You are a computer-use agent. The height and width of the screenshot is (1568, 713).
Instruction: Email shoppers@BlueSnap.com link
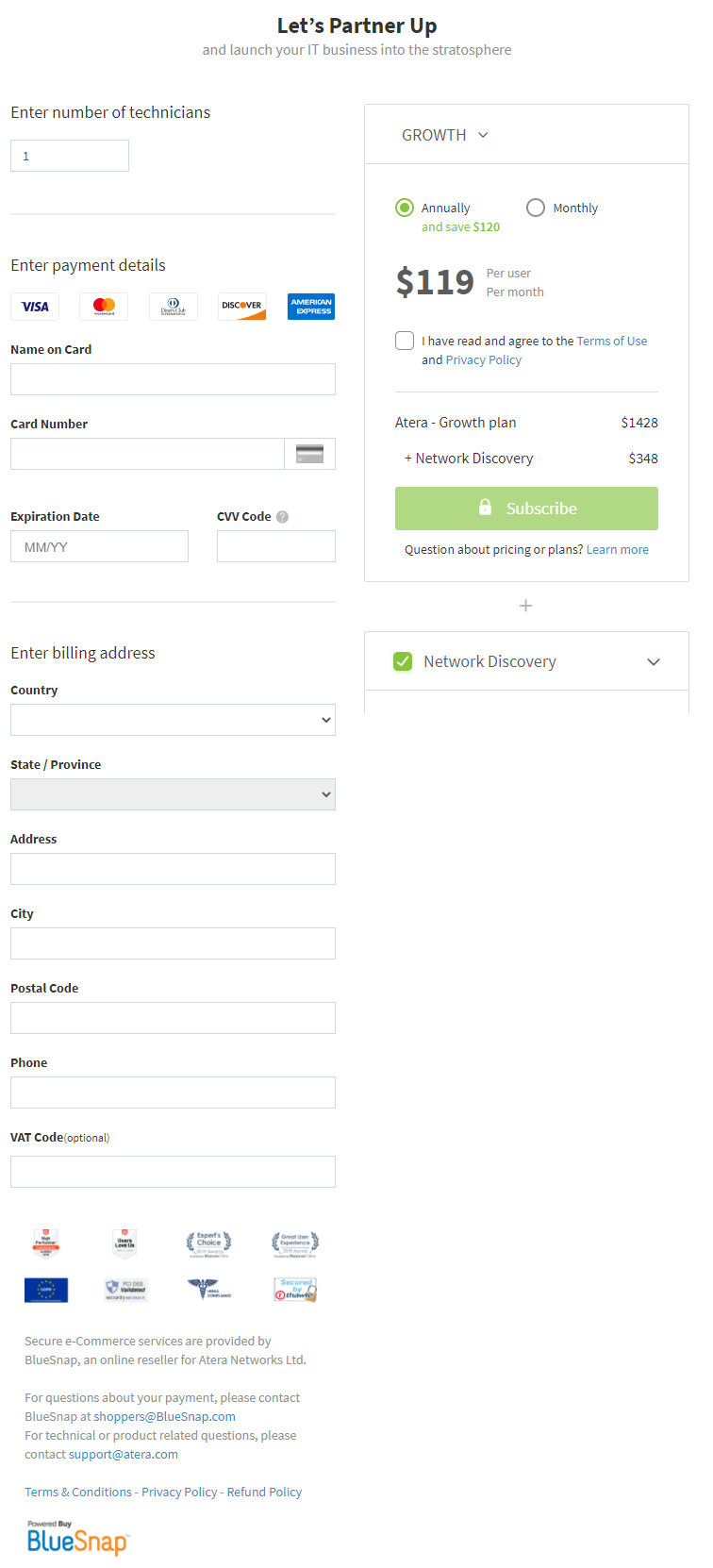(164, 1416)
